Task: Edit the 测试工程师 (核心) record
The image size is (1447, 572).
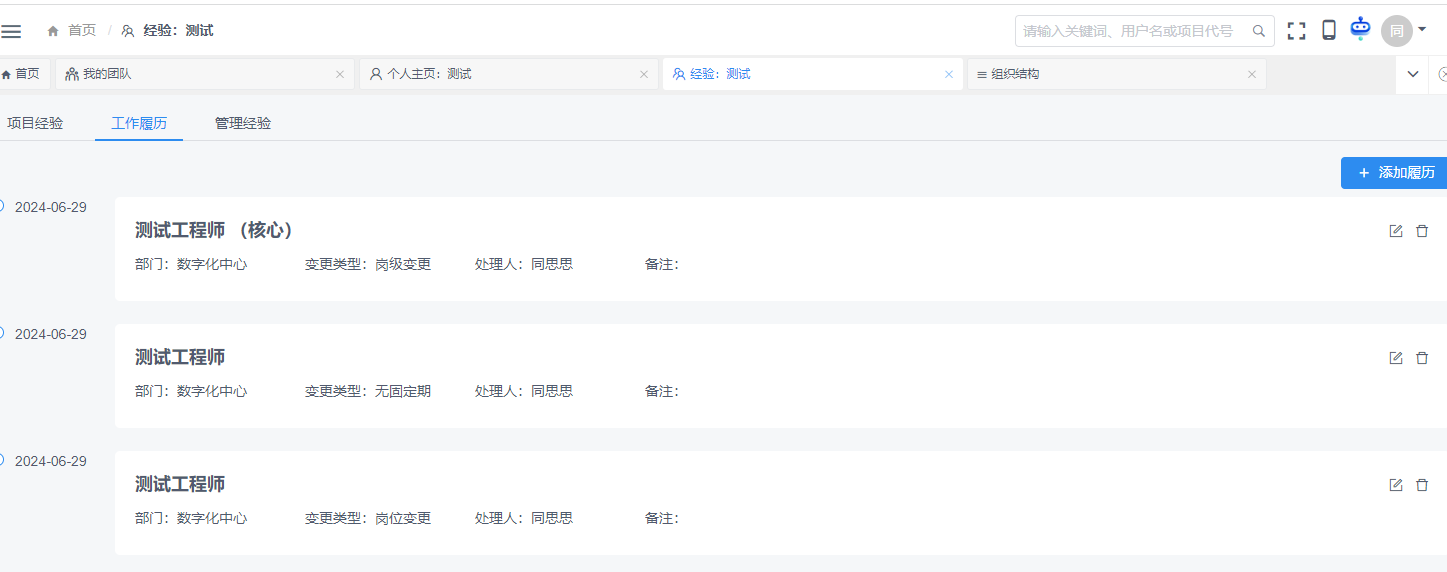Action: pos(1396,231)
